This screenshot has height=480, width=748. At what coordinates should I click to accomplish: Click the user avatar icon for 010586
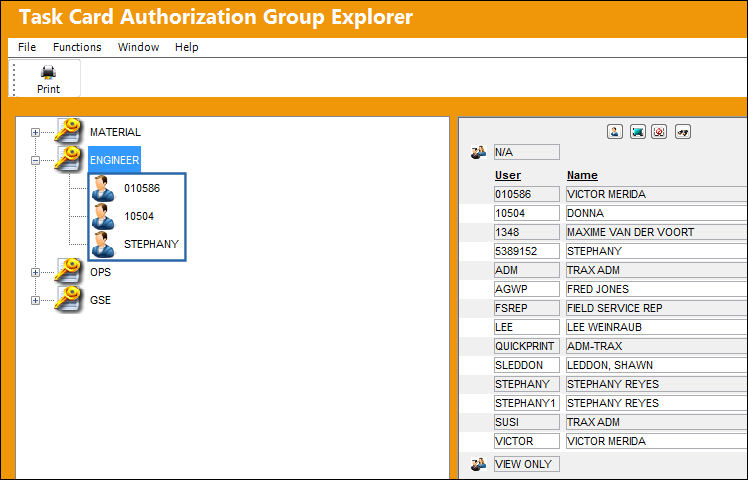[103, 188]
